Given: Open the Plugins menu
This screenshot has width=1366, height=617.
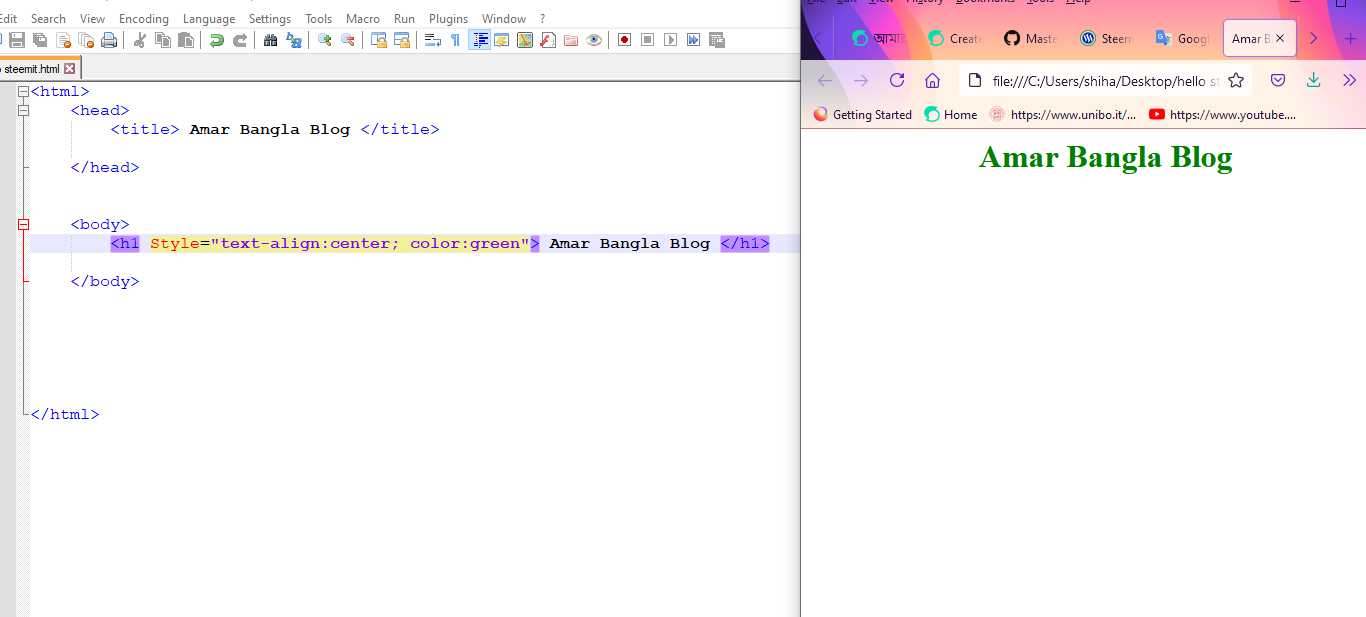Looking at the screenshot, I should 448,19.
